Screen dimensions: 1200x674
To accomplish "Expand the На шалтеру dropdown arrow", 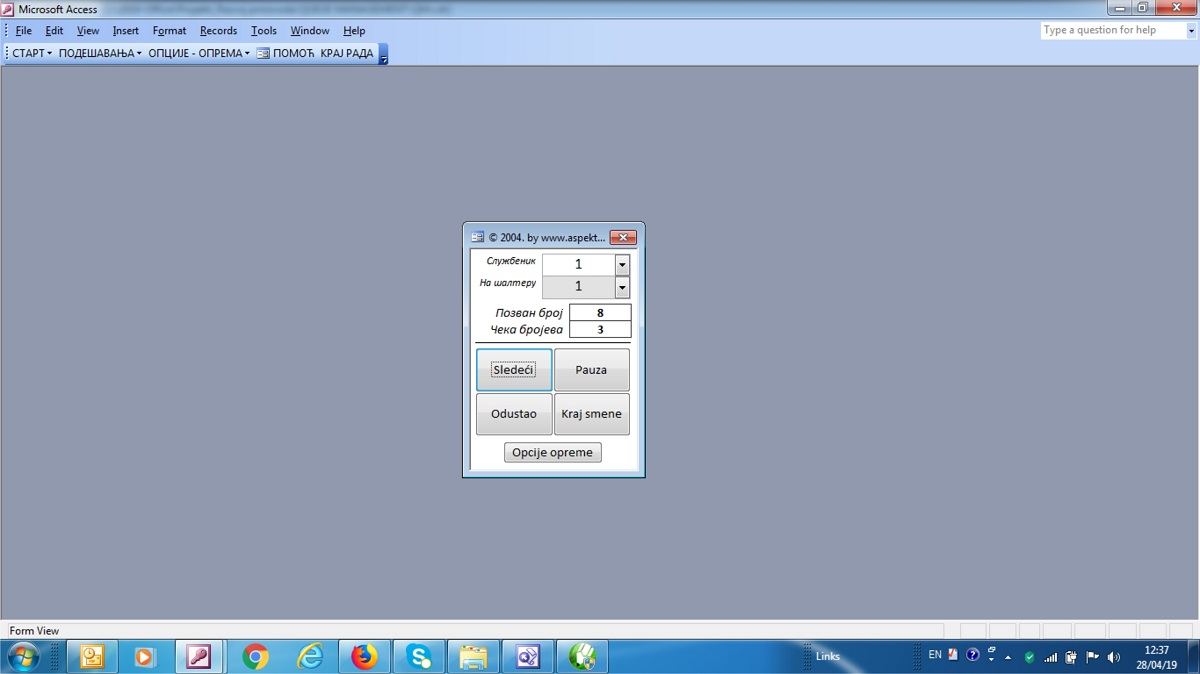I will click(x=622, y=288).
